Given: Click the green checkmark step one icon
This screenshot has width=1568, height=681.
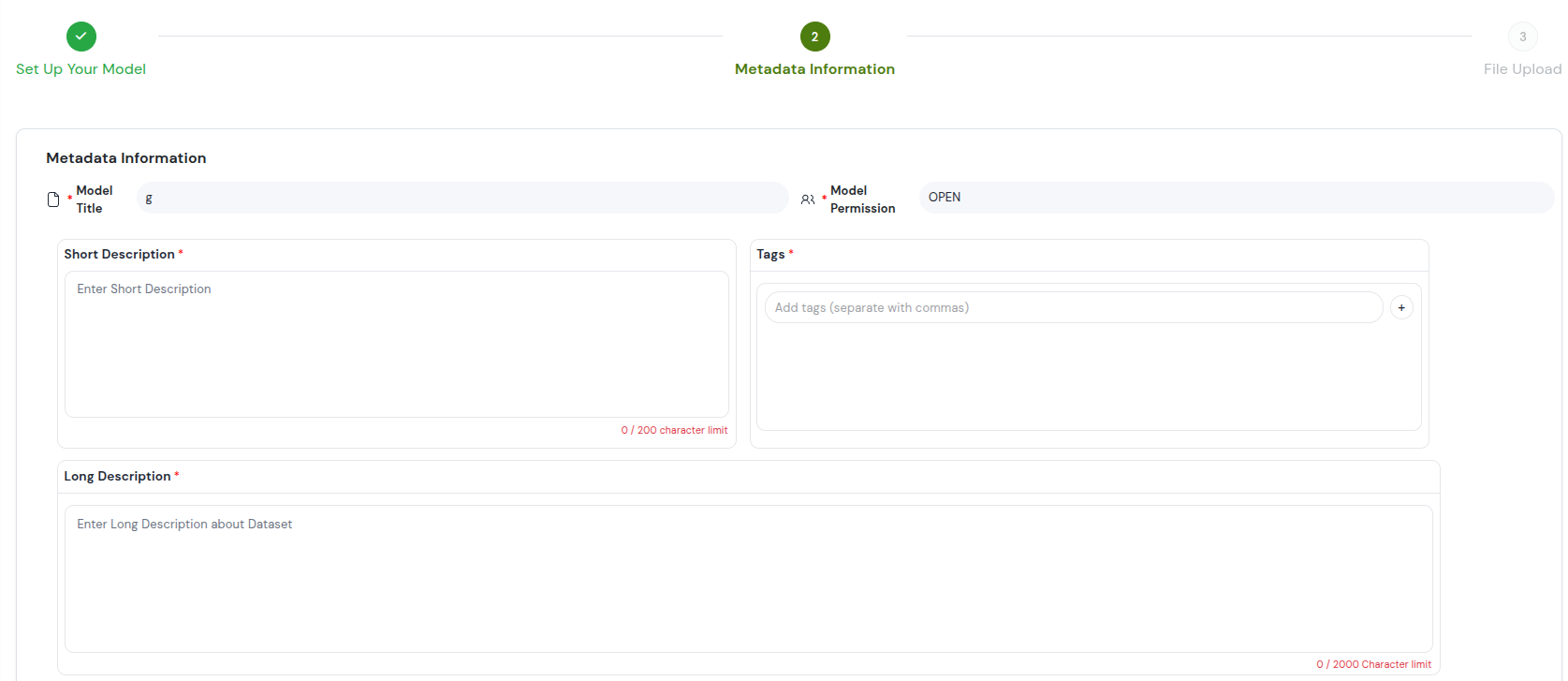Looking at the screenshot, I should [x=81, y=37].
